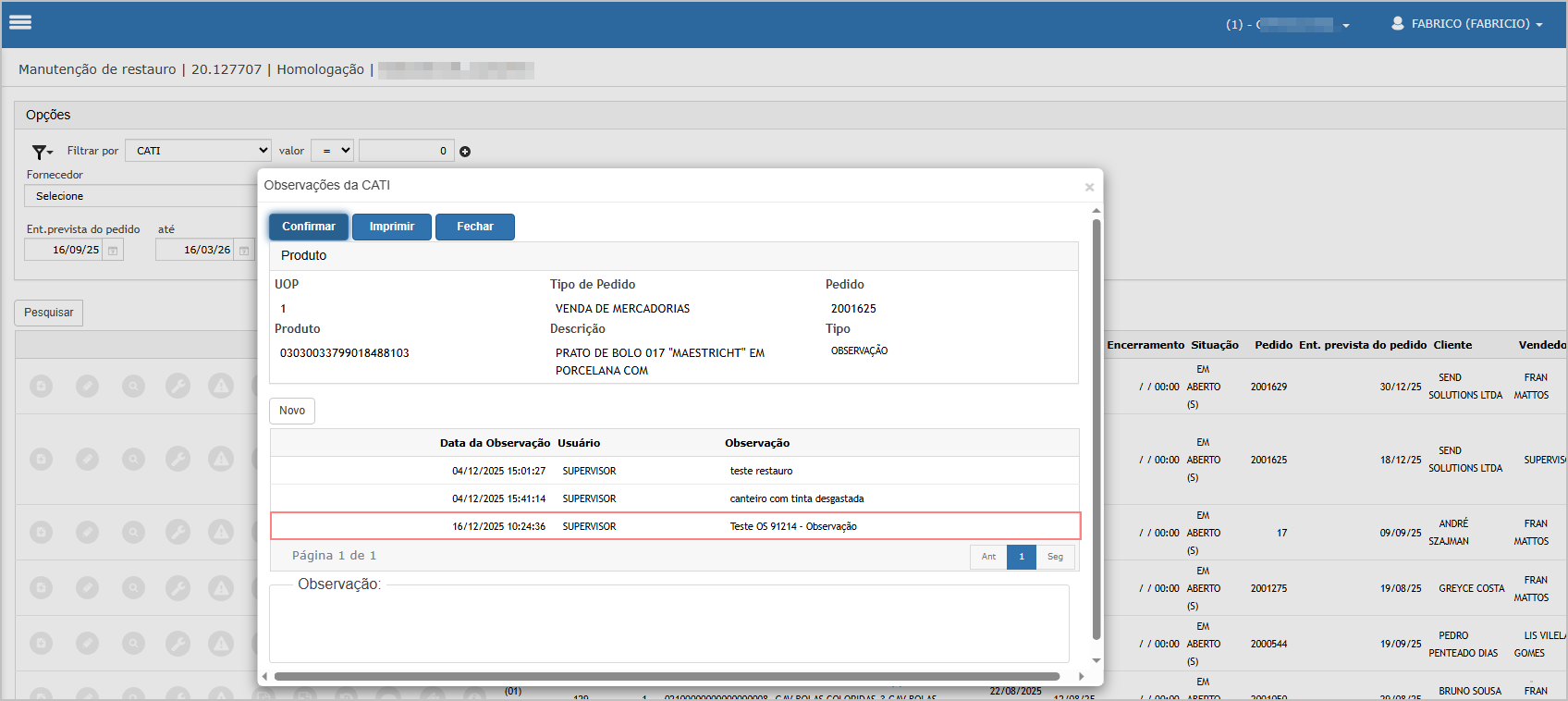Close the Observações da CATI dialog with X

1089,188
